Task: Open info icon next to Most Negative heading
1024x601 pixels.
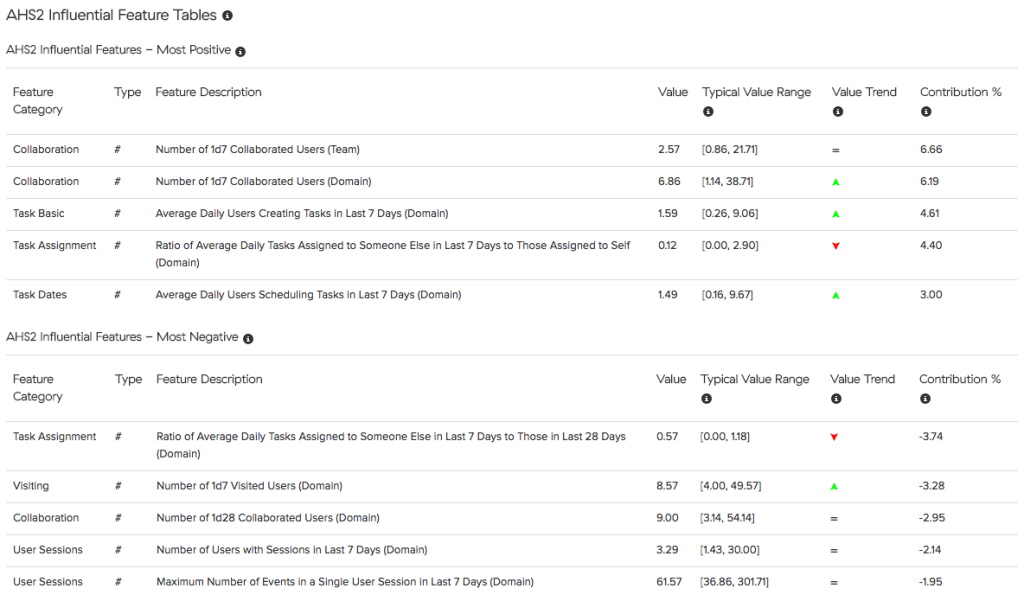Action: coord(248,338)
